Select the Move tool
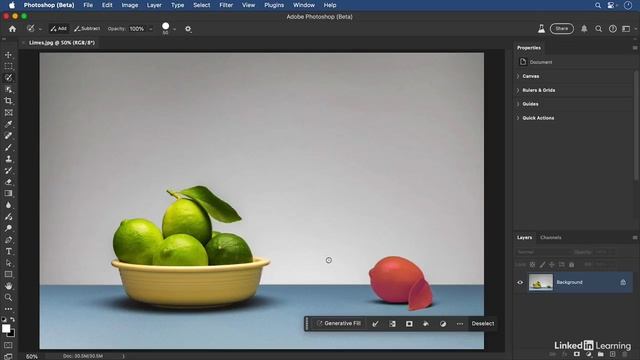Viewport: 640px width, 360px height. pos(8,55)
